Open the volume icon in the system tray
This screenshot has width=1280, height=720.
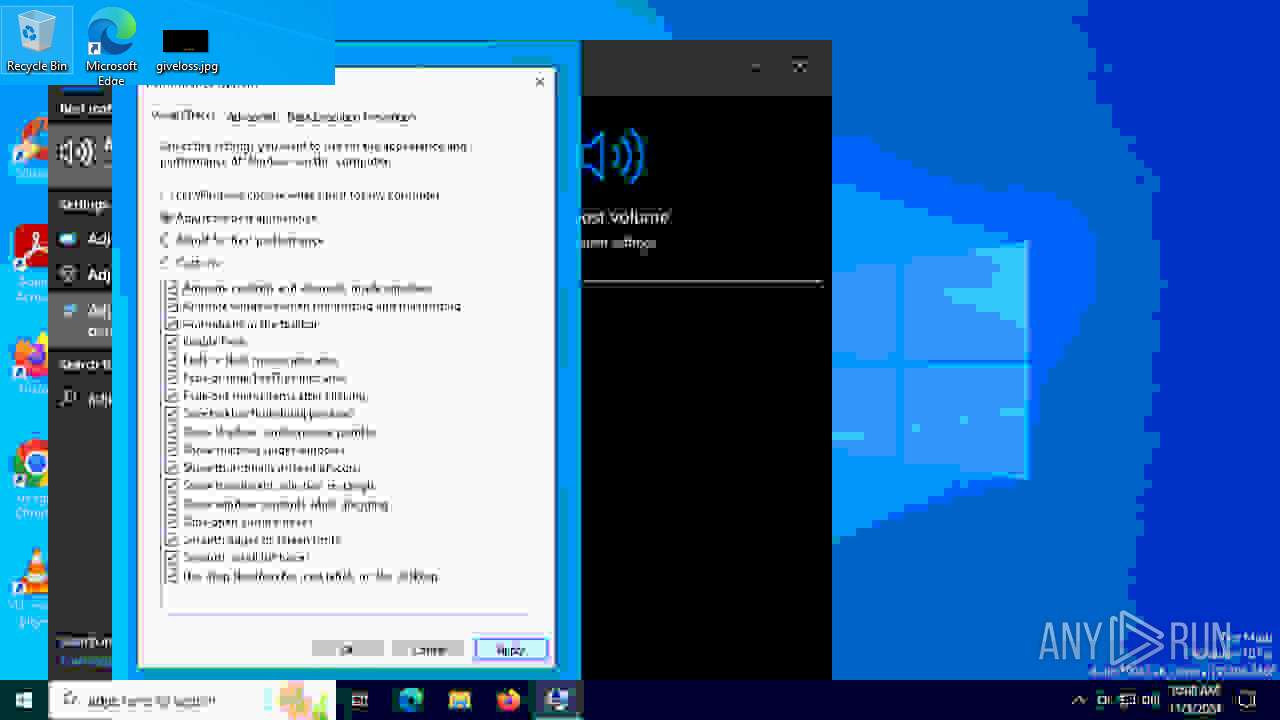(1151, 700)
